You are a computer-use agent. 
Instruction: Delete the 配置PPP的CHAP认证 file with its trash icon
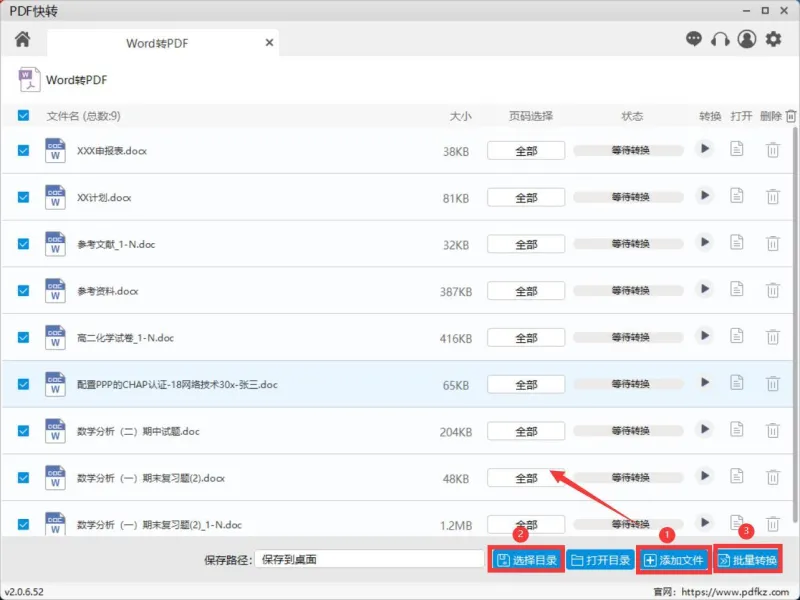pos(773,384)
